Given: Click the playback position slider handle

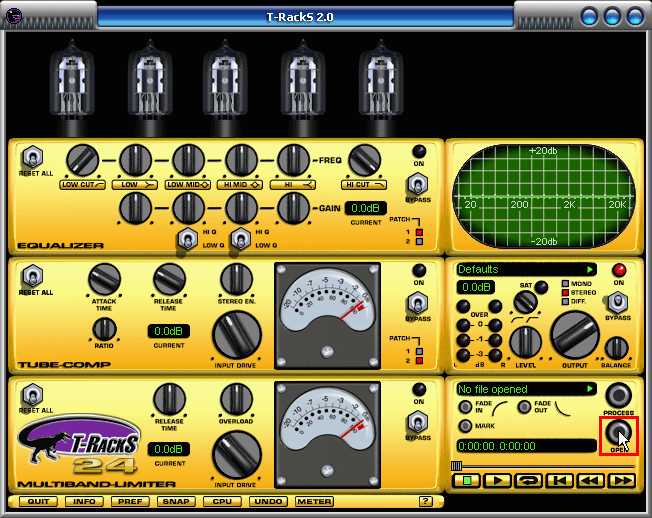Looking at the screenshot, I should [457, 465].
